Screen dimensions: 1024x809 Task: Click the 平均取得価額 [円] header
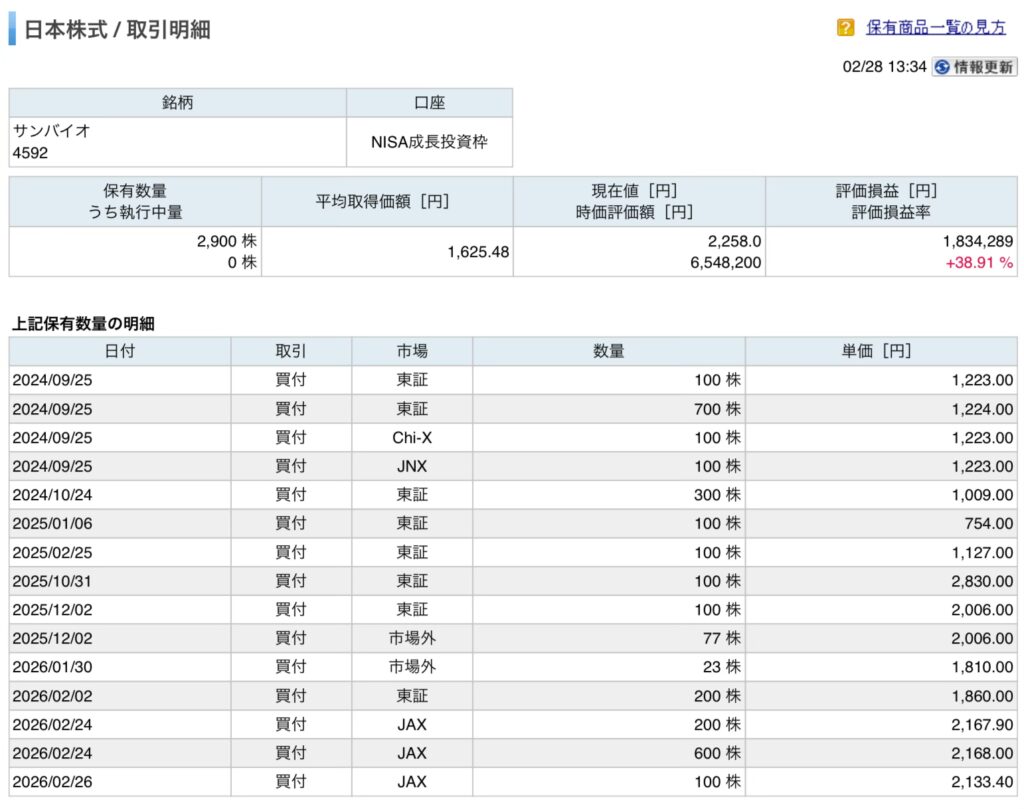point(387,201)
